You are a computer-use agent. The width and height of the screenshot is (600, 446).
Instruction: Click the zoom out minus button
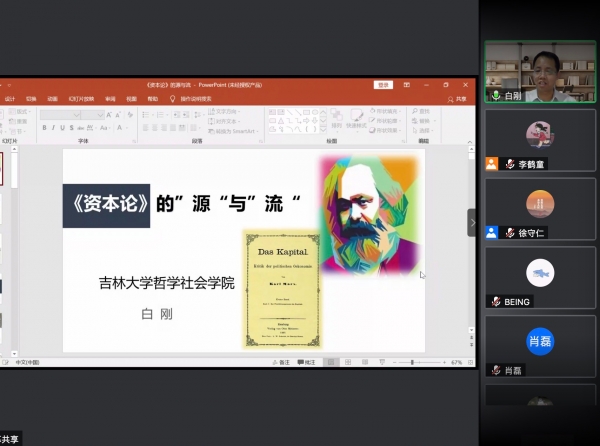pyautogui.click(x=395, y=362)
